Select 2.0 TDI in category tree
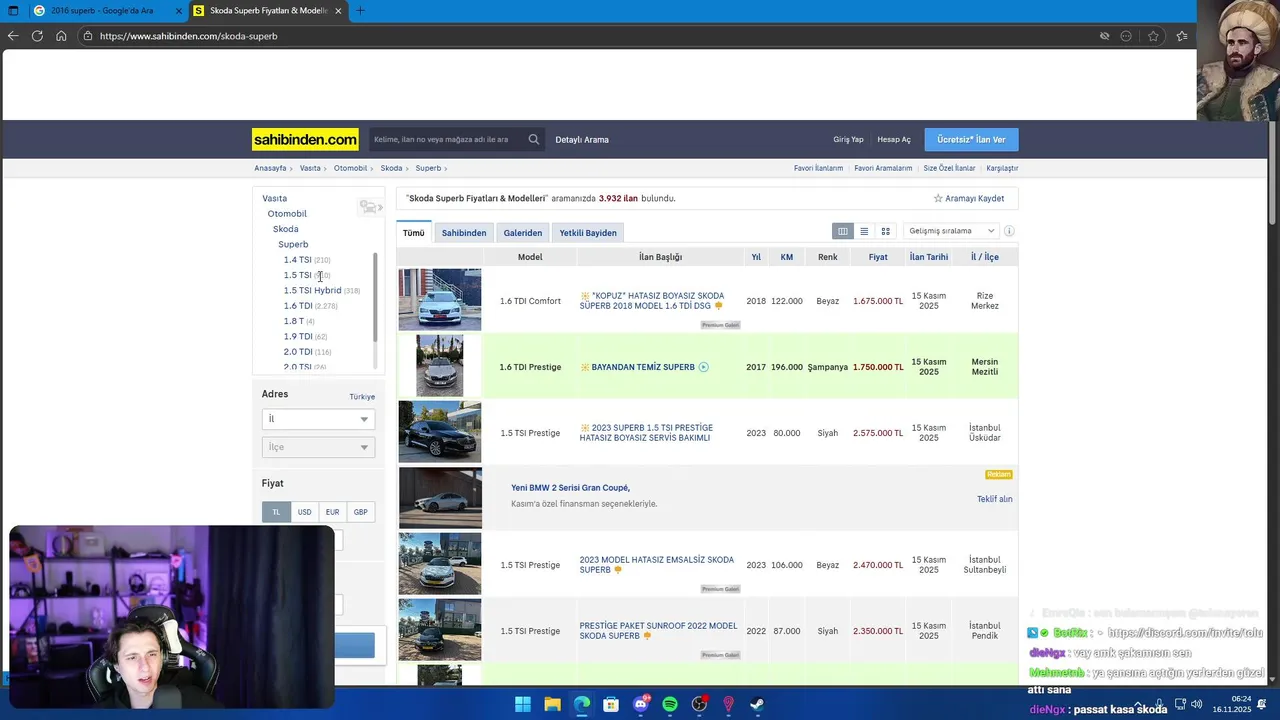1280x720 pixels. 298,352
